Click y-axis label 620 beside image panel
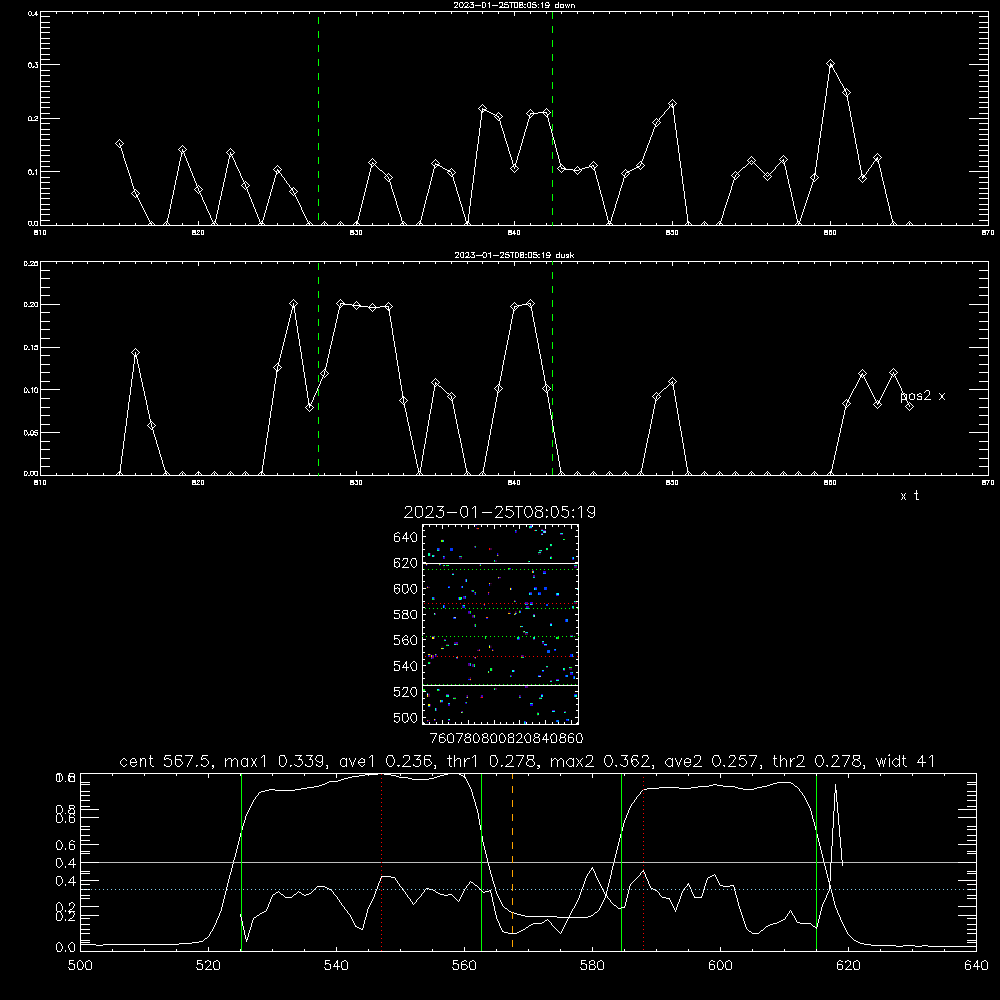Viewport: 1000px width, 1000px height. [x=406, y=563]
